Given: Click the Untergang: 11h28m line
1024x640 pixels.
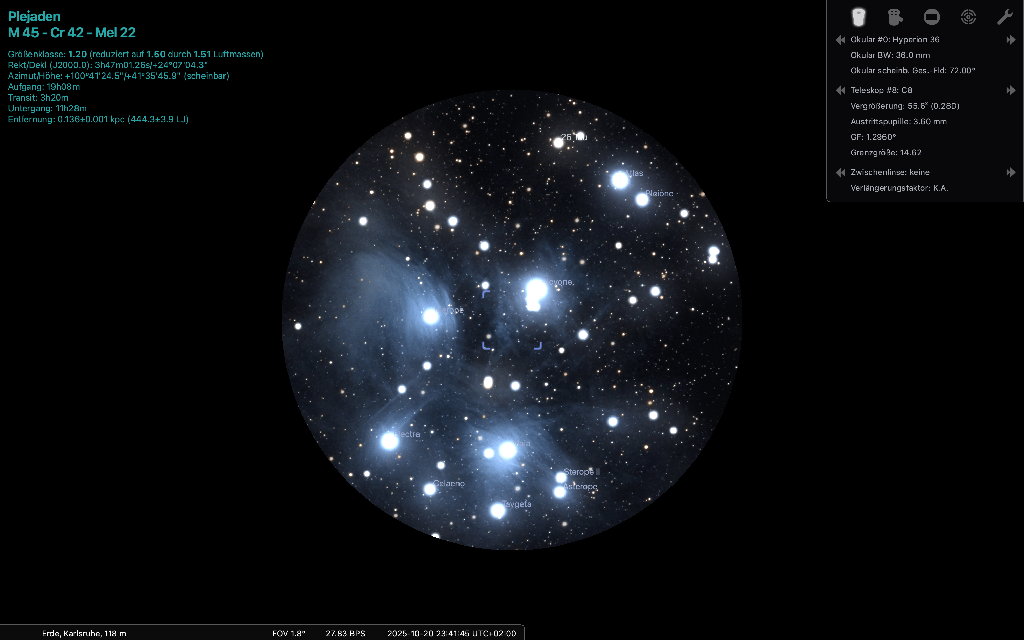Looking at the screenshot, I should [x=47, y=108].
